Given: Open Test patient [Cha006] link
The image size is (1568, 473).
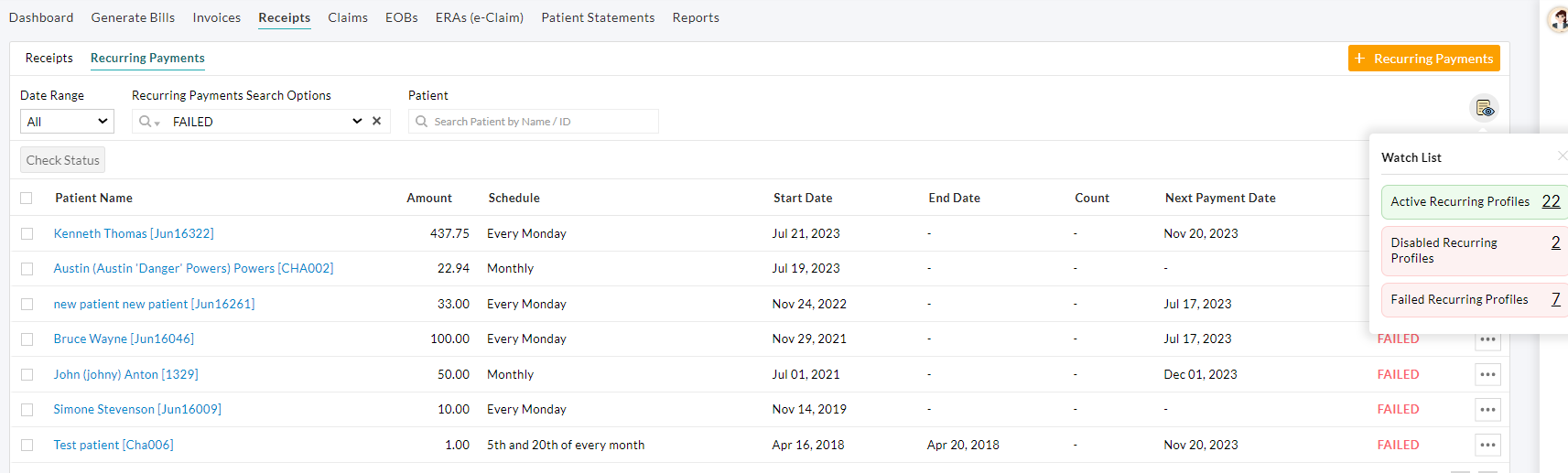Looking at the screenshot, I should [114, 445].
